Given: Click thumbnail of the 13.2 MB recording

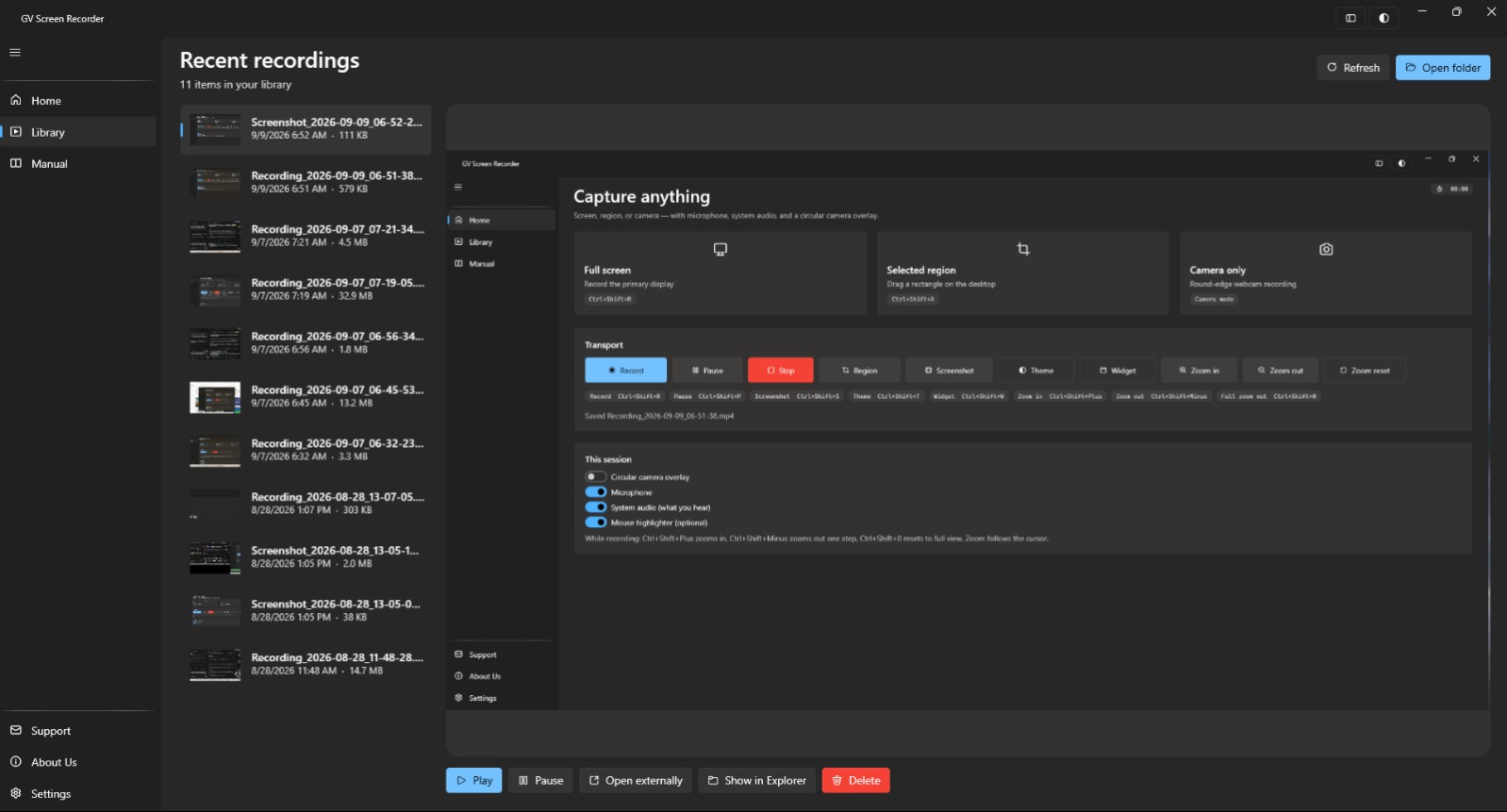Looking at the screenshot, I should (215, 397).
